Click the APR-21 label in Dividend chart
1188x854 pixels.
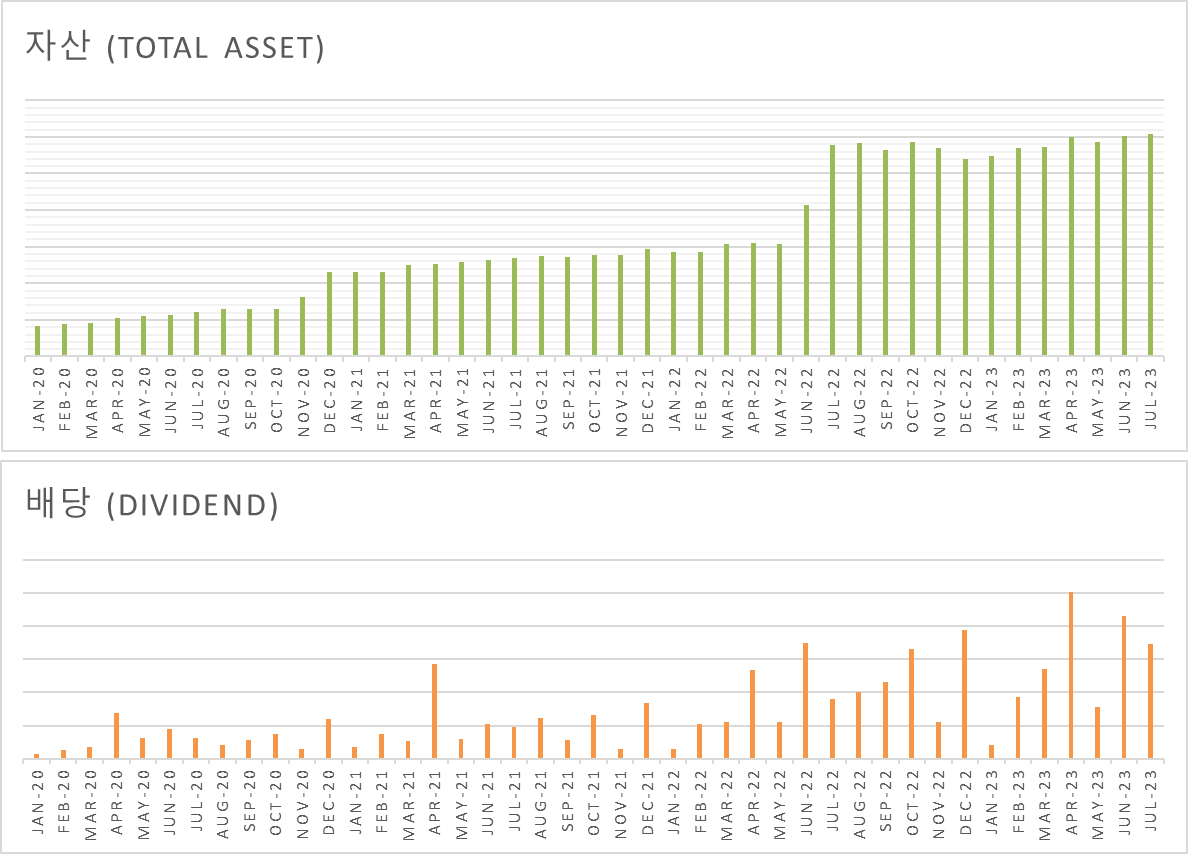pos(435,802)
